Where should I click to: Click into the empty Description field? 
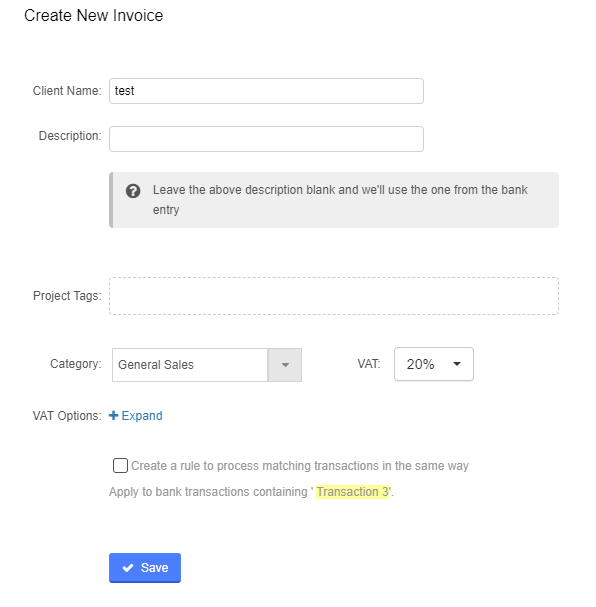[266, 139]
